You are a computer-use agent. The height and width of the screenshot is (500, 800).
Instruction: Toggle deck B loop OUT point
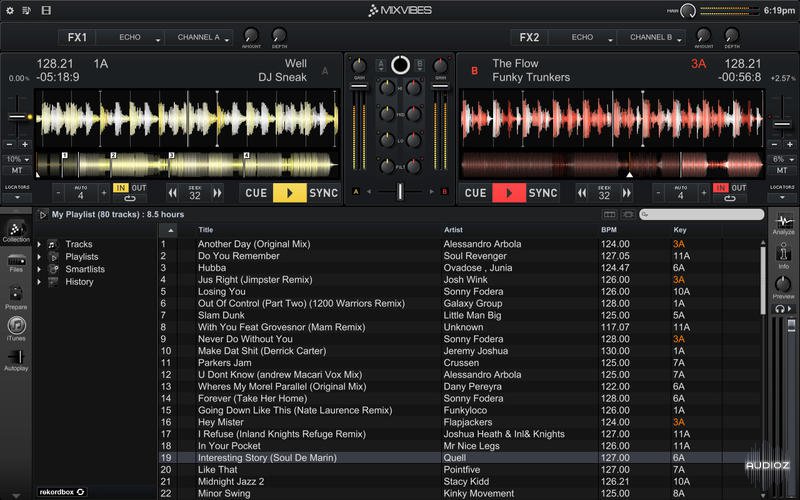coord(739,188)
